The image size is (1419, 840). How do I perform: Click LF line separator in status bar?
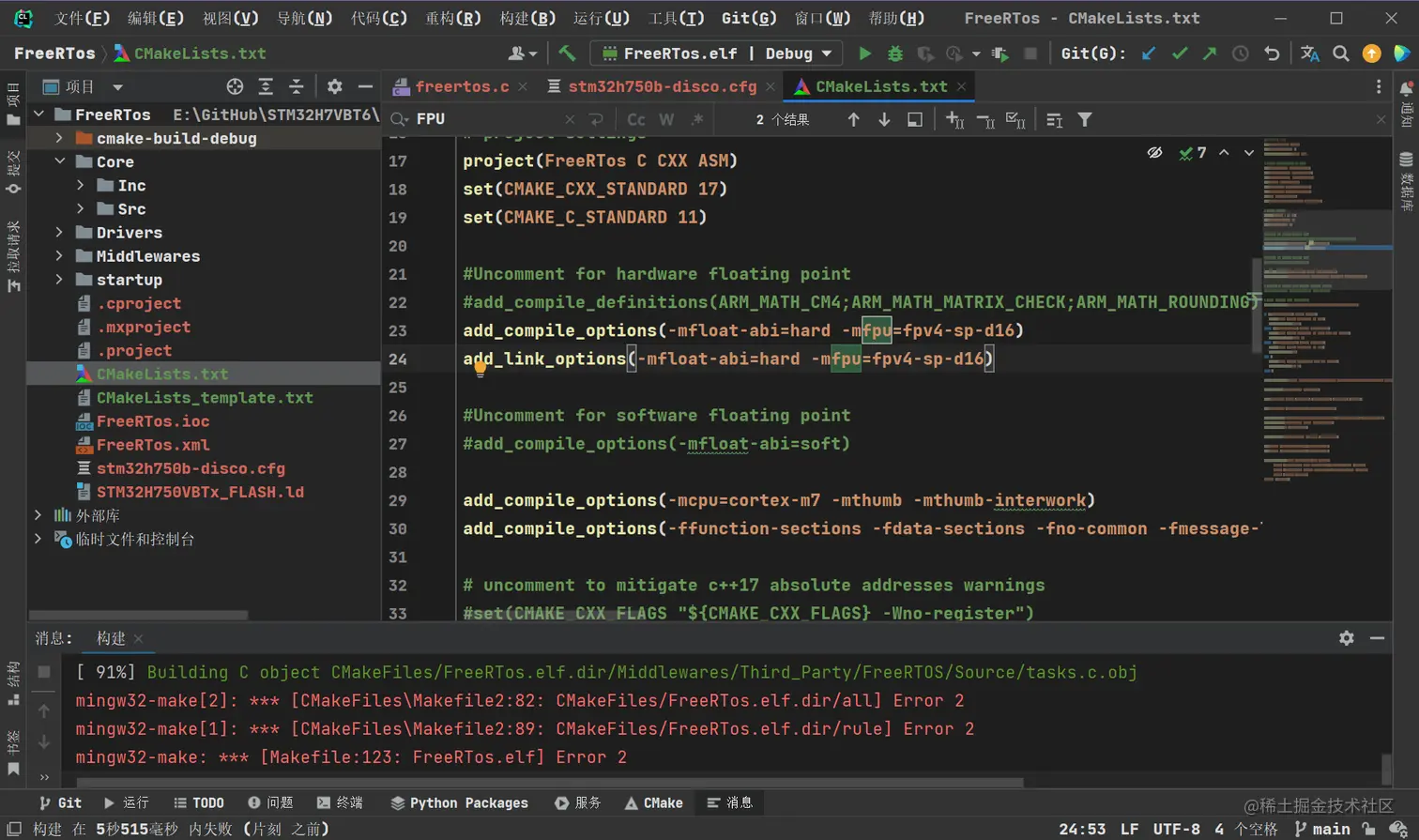pyautogui.click(x=1129, y=829)
